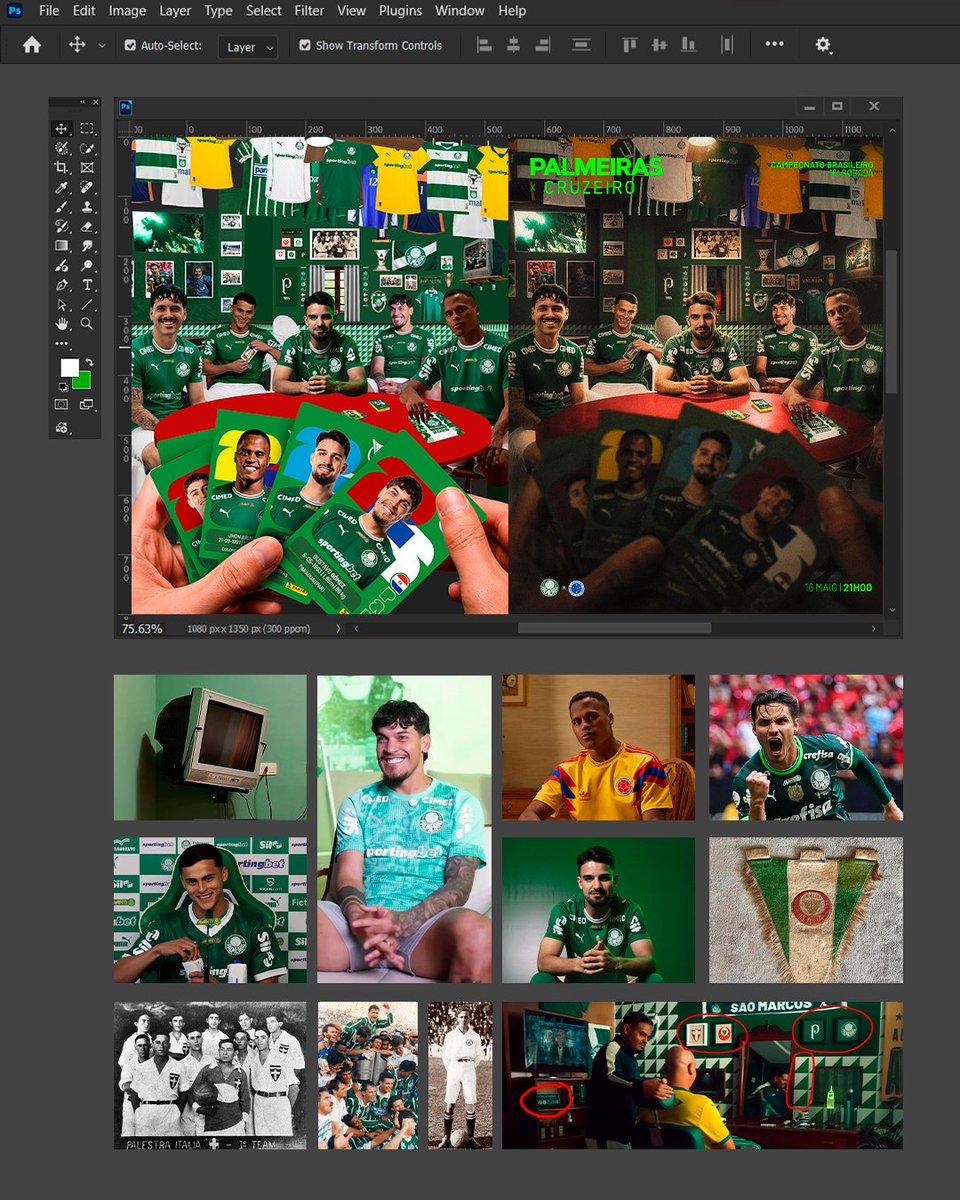Select the Hand tool
The height and width of the screenshot is (1200, 960).
[62, 324]
